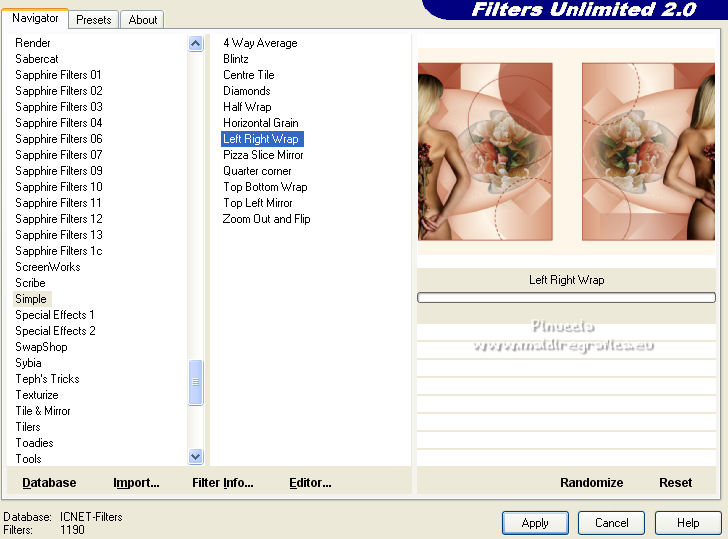Click the Import... button
728x539 pixels.
(x=136, y=483)
